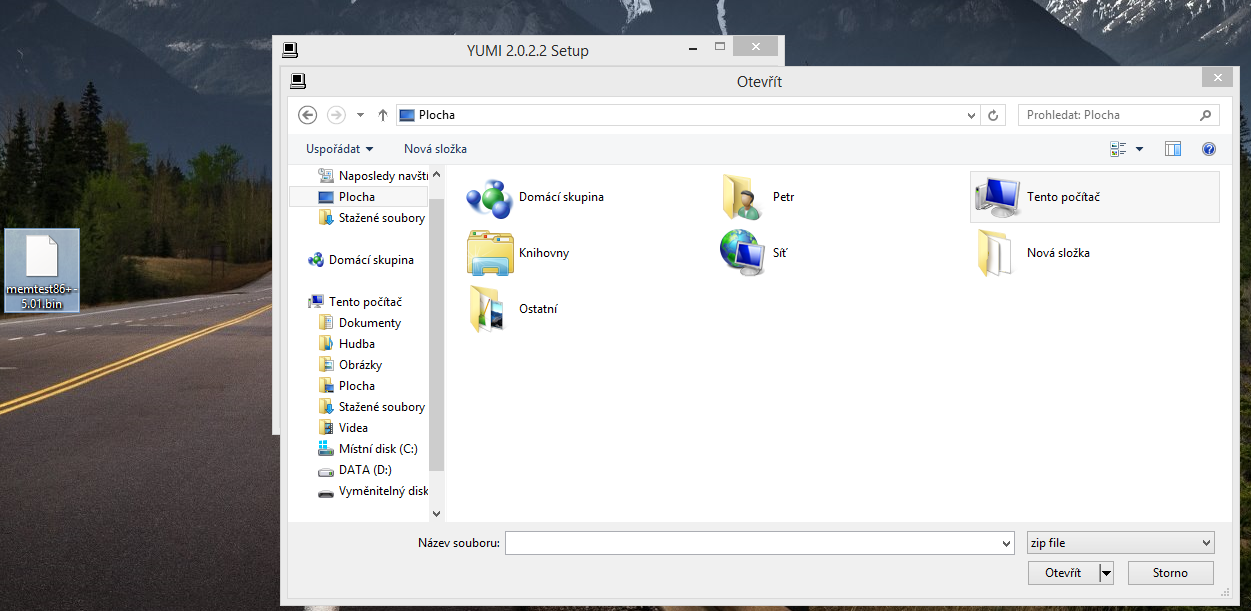
Task: Change the view with the view icon
Action: (1118, 149)
